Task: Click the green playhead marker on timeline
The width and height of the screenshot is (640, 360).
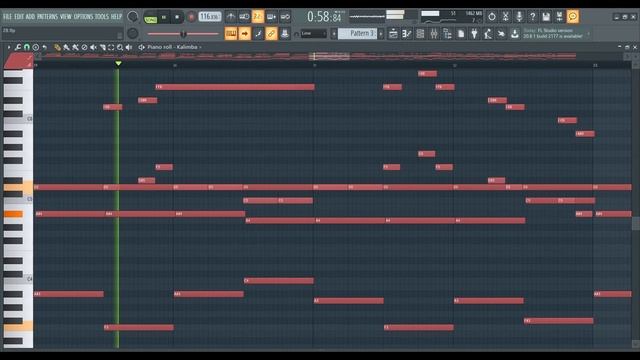Action: pos(118,63)
